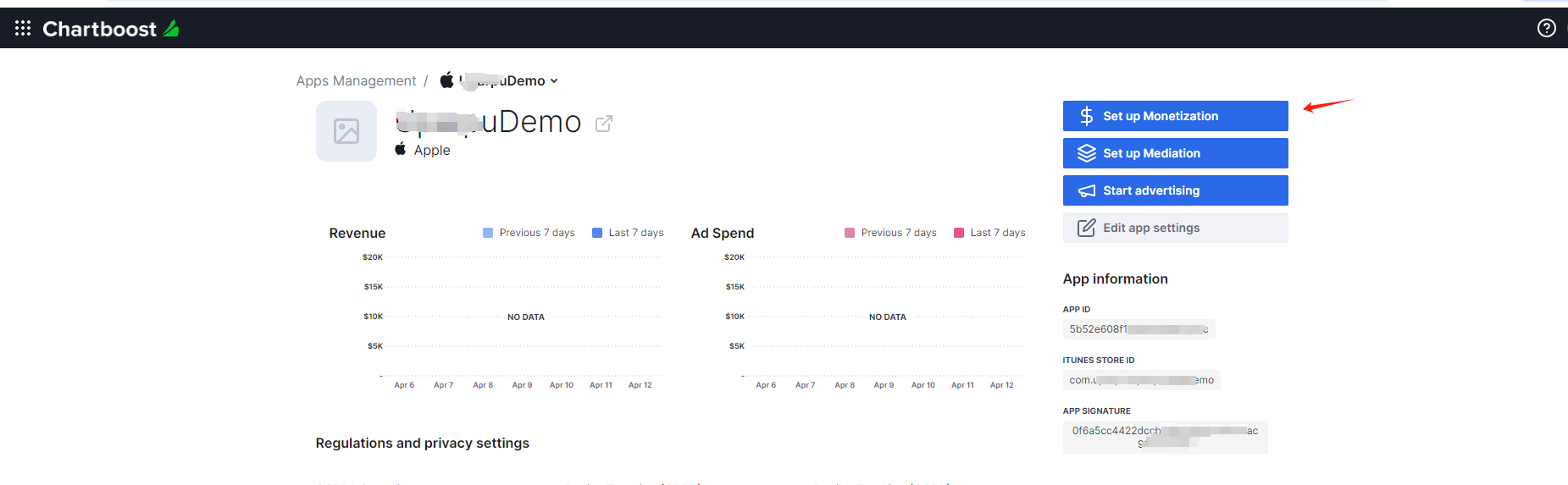Click the Set up Mediation button
The height and width of the screenshot is (485, 1568).
point(1175,153)
